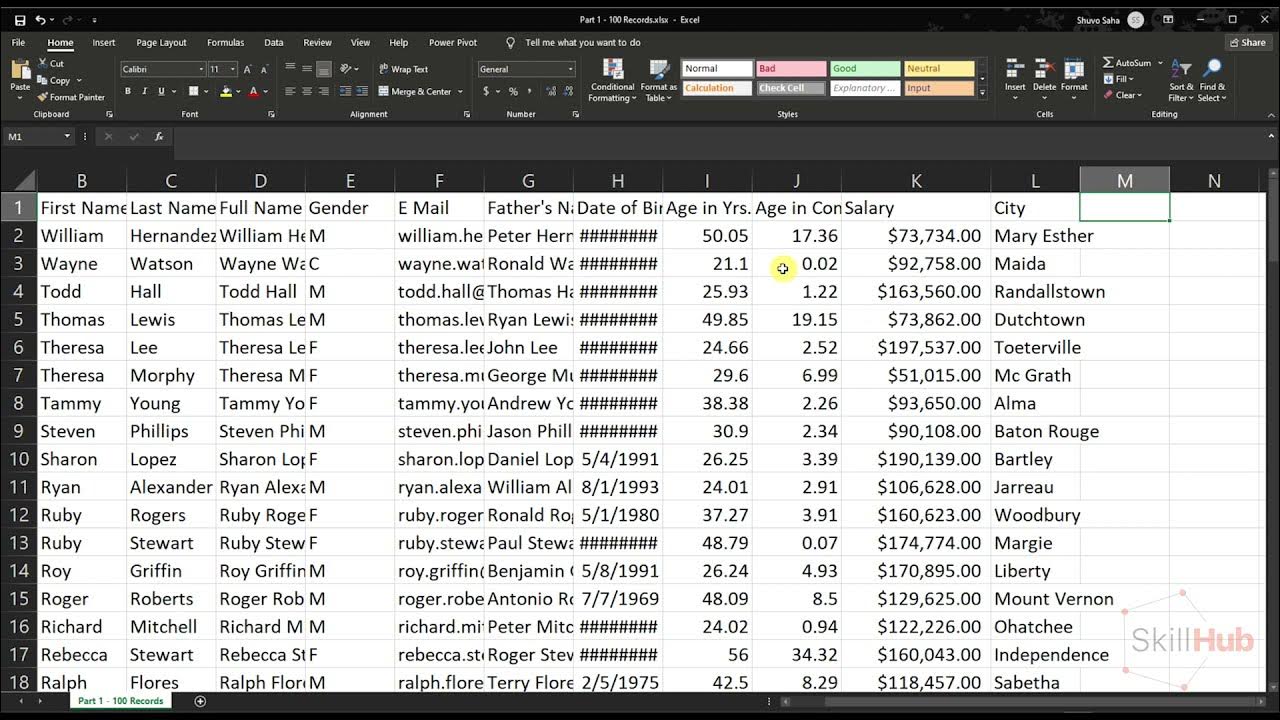The width and height of the screenshot is (1280, 720).
Task: Toggle underline formatting
Action: point(160,91)
